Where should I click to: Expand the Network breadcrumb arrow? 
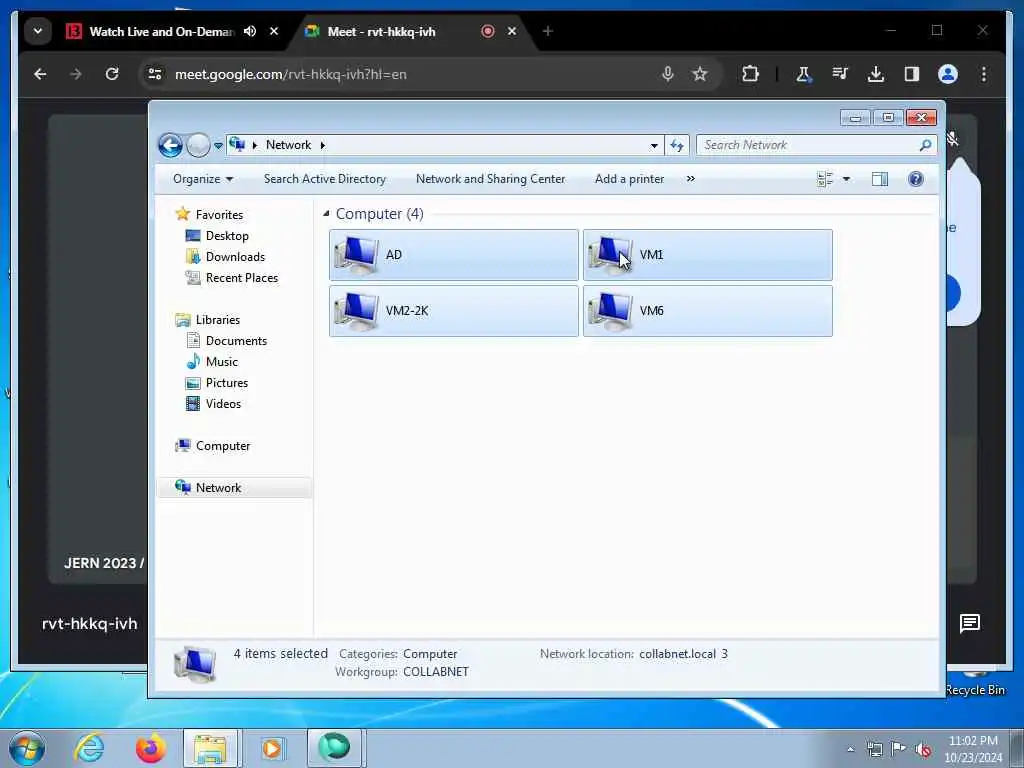pos(323,145)
